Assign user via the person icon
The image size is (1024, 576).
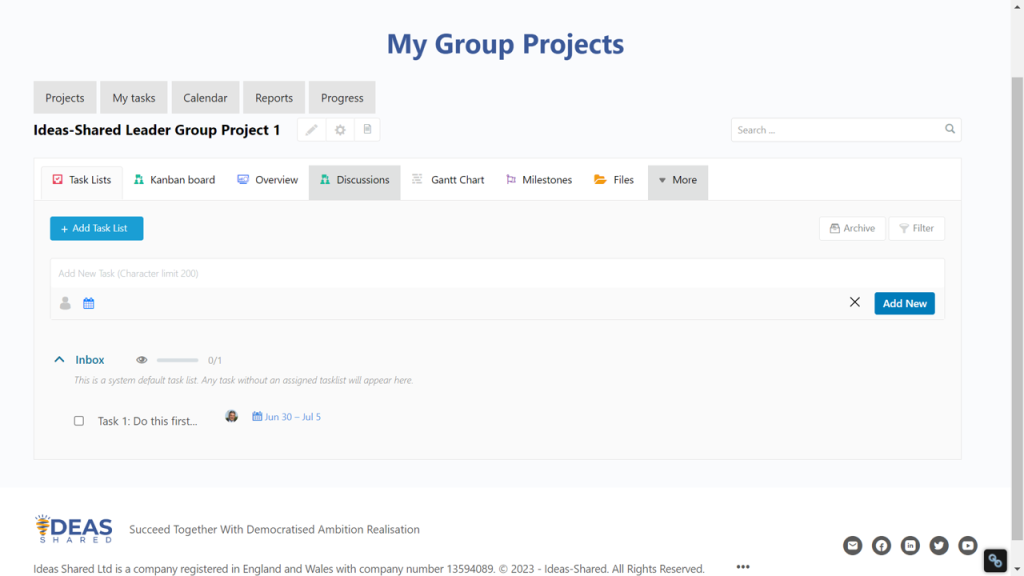(65, 303)
